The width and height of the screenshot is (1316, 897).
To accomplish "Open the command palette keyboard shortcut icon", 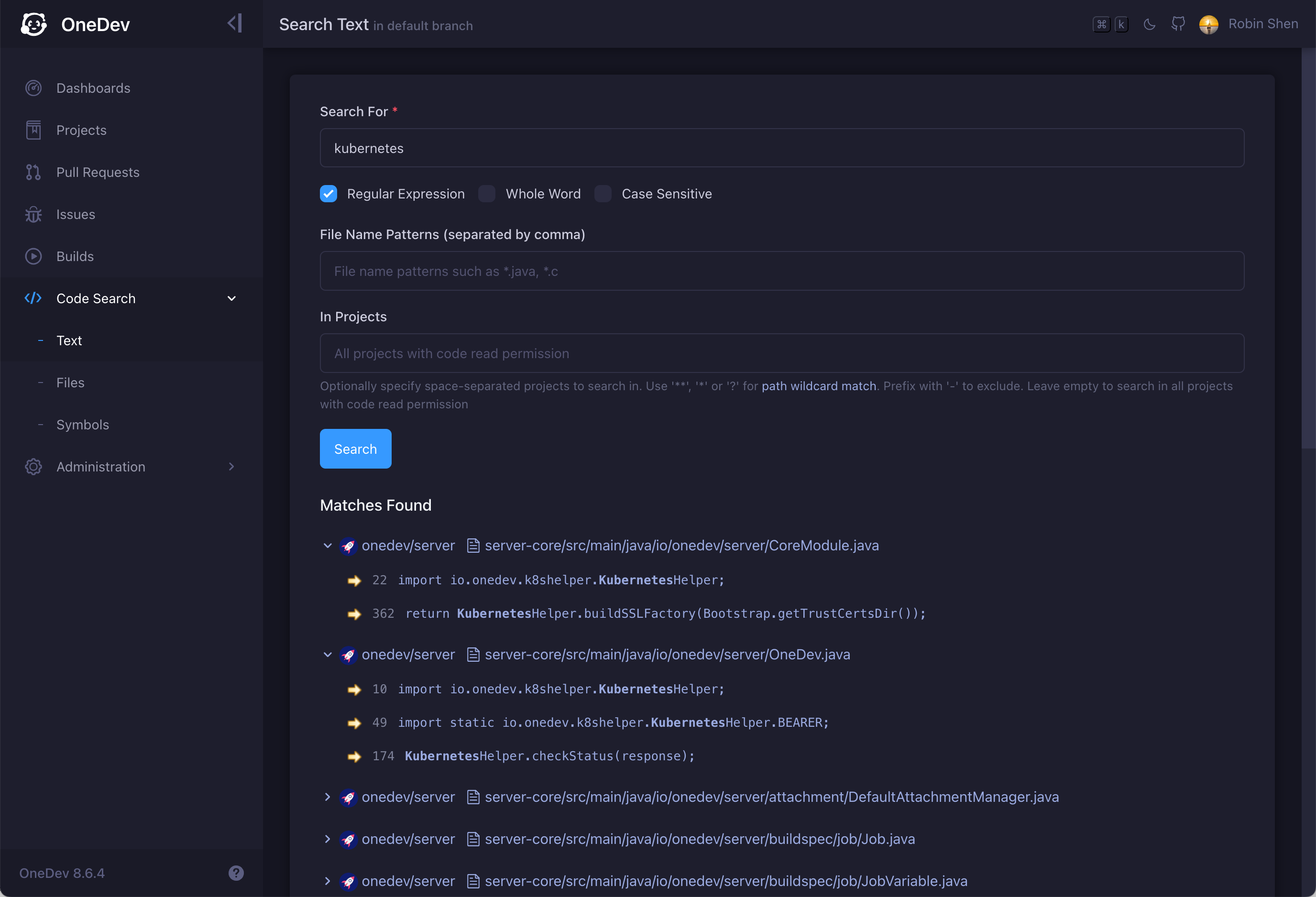I will 1110,24.
